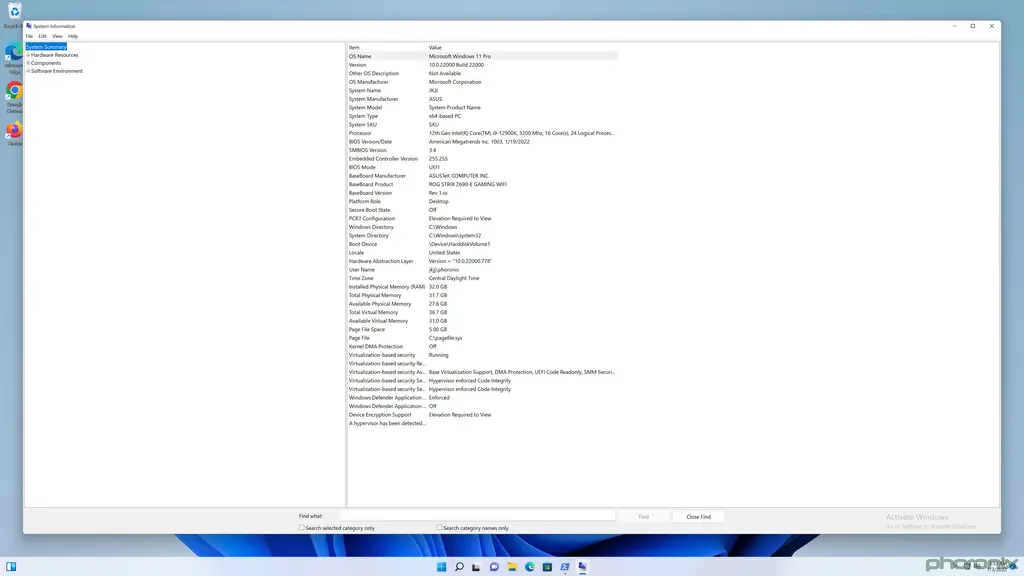Open File Explorer from the taskbar
The width and height of the screenshot is (1024, 576).
coord(512,567)
